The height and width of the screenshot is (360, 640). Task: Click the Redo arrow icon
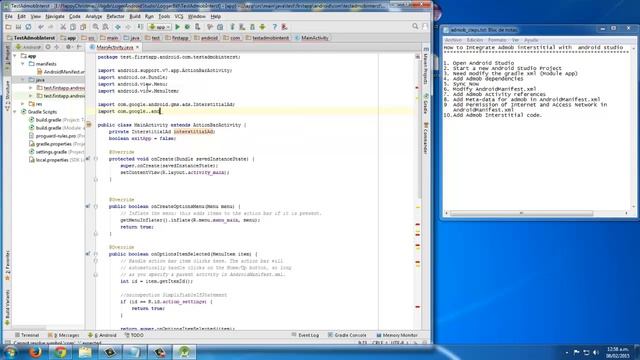[51, 27]
